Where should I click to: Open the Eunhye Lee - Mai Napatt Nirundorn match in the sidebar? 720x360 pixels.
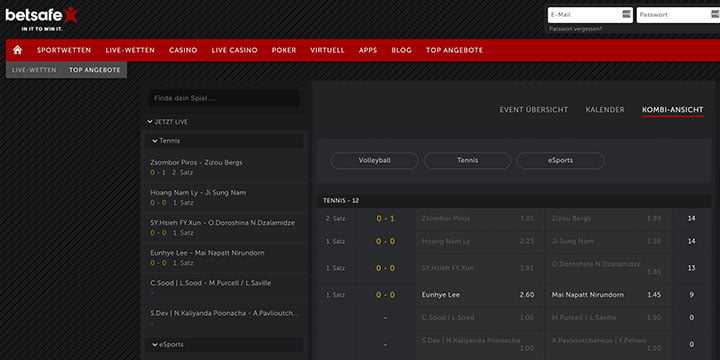click(x=224, y=258)
